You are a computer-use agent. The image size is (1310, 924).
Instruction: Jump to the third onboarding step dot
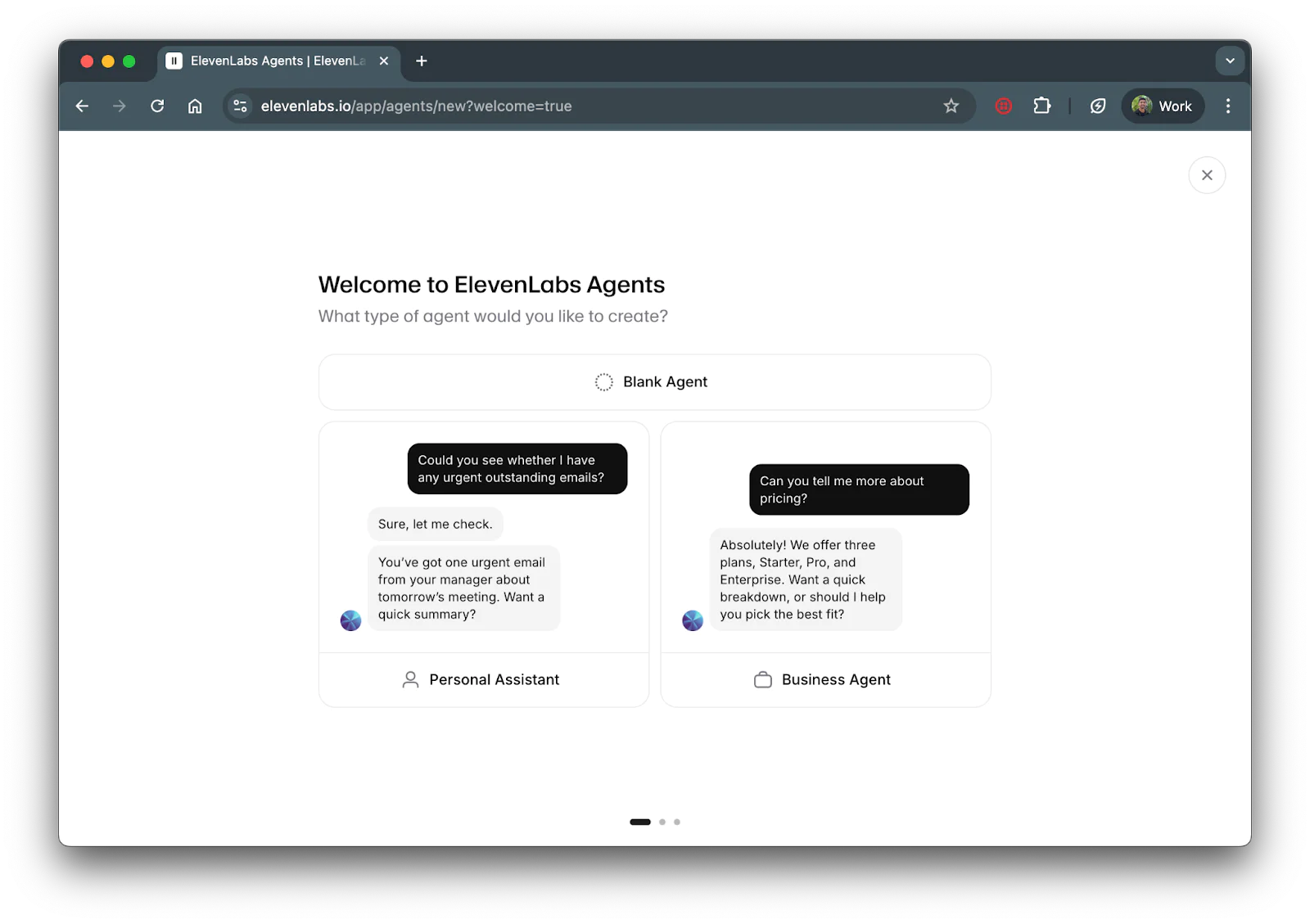(x=677, y=822)
